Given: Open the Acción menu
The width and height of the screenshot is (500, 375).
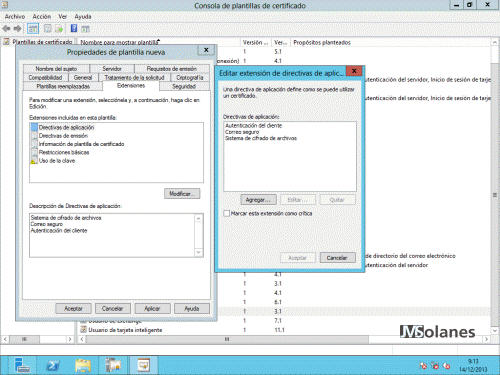Looking at the screenshot, I should click(42, 16).
